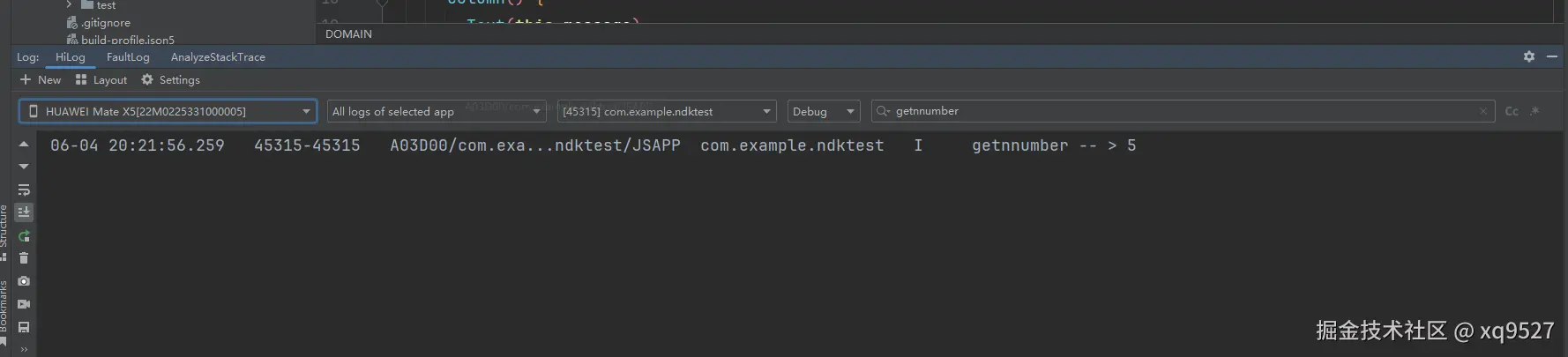Switch to the AnalyzeStackTrace tab
1568x357 pixels.
218,56
